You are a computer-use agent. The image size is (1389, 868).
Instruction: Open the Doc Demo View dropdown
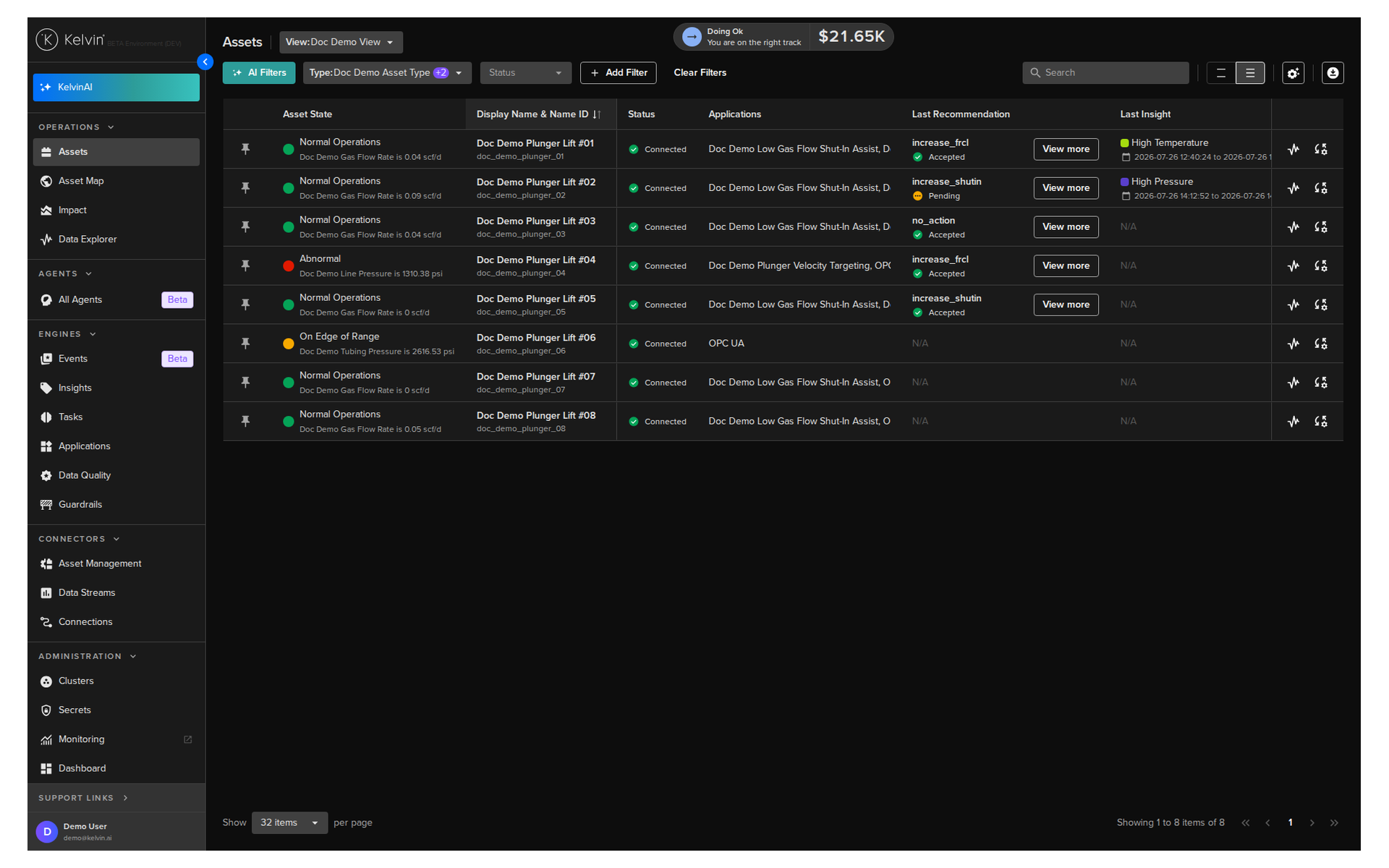coord(341,42)
